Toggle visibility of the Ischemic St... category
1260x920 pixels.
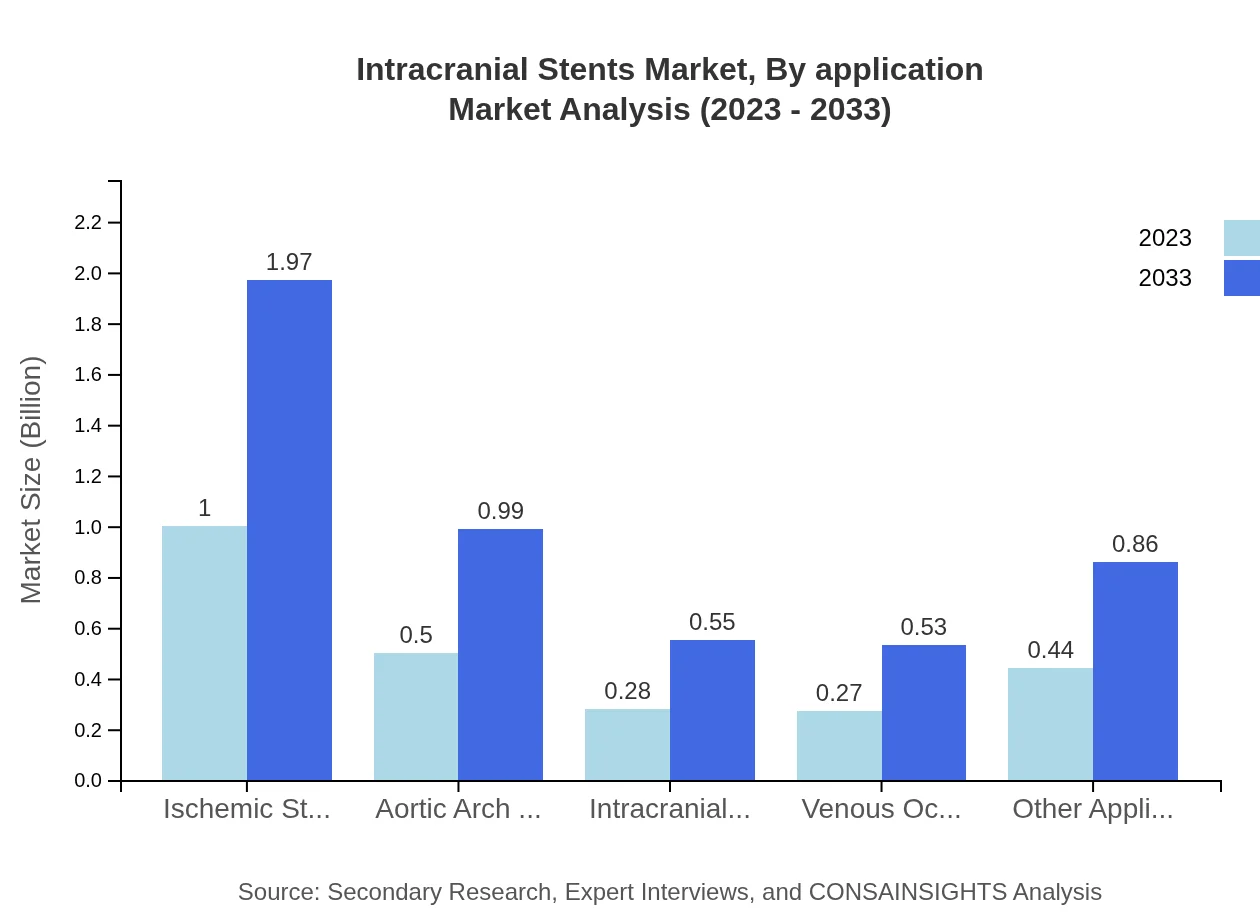[246, 809]
